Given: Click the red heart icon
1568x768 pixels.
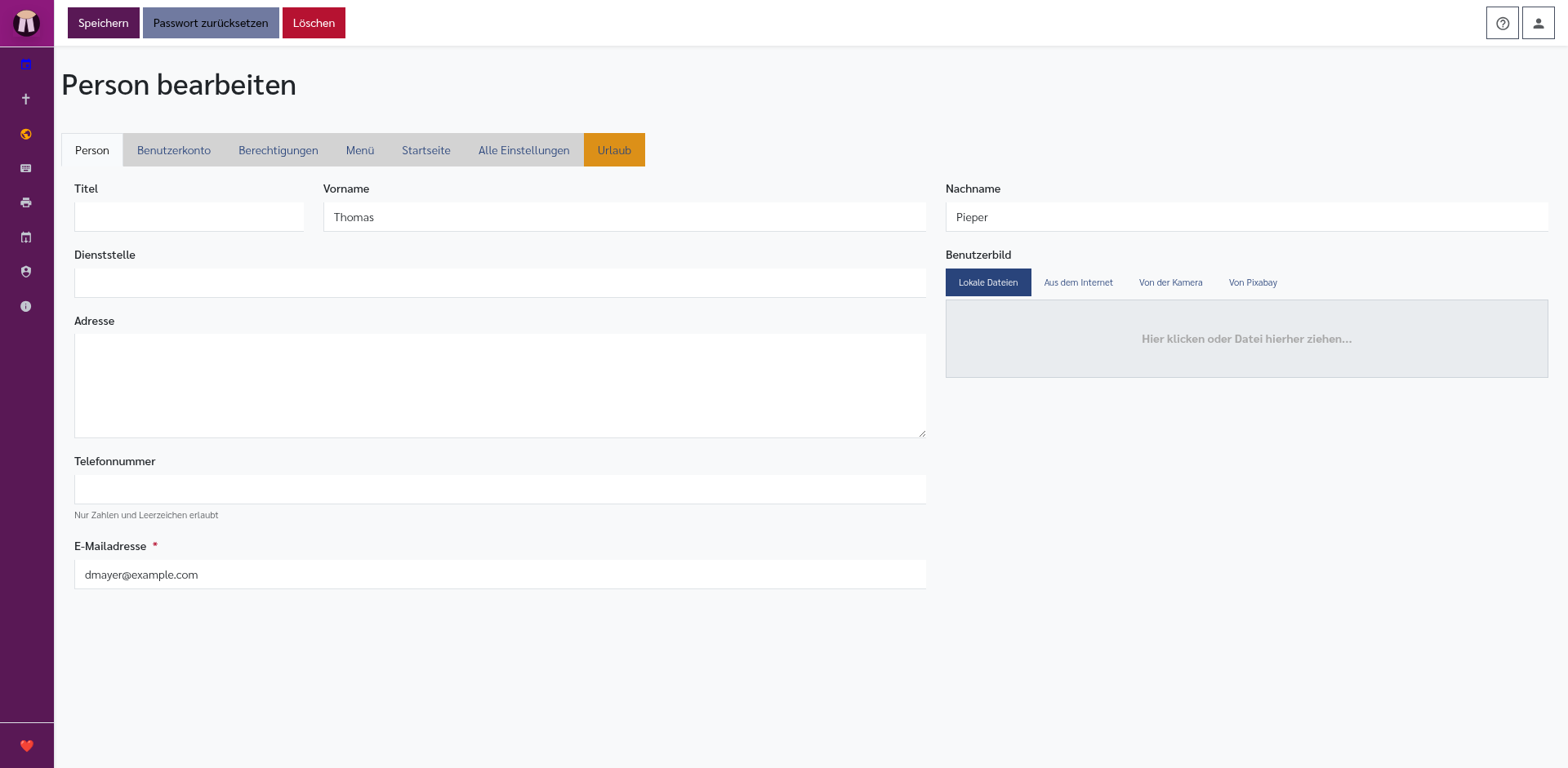Looking at the screenshot, I should tap(26, 746).
